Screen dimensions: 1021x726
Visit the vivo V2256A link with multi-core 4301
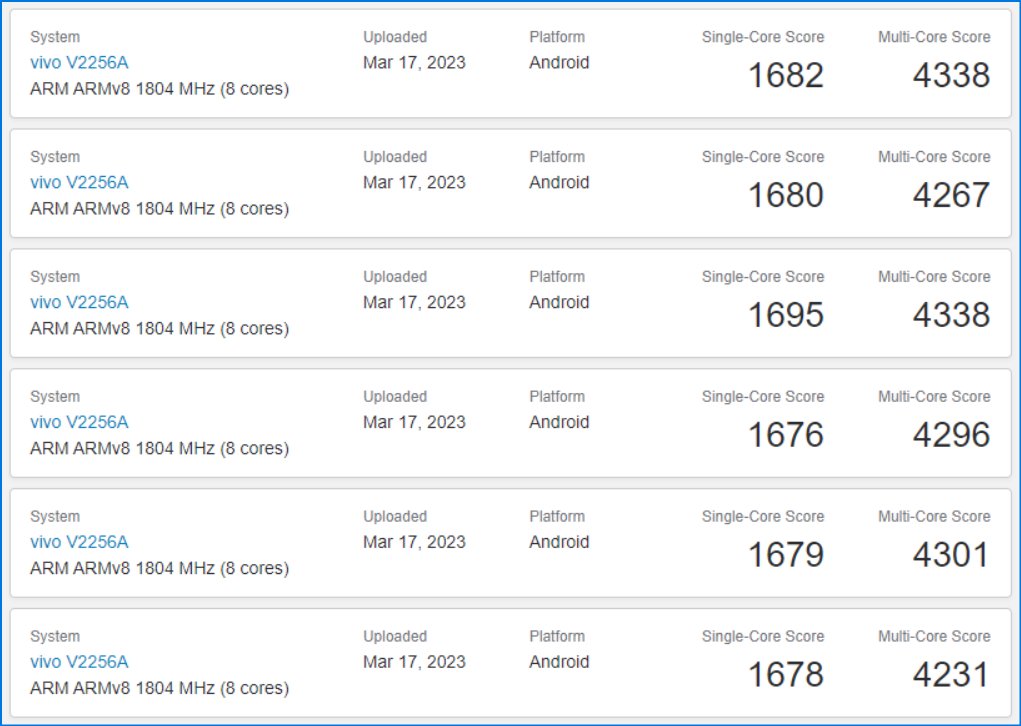(x=79, y=542)
